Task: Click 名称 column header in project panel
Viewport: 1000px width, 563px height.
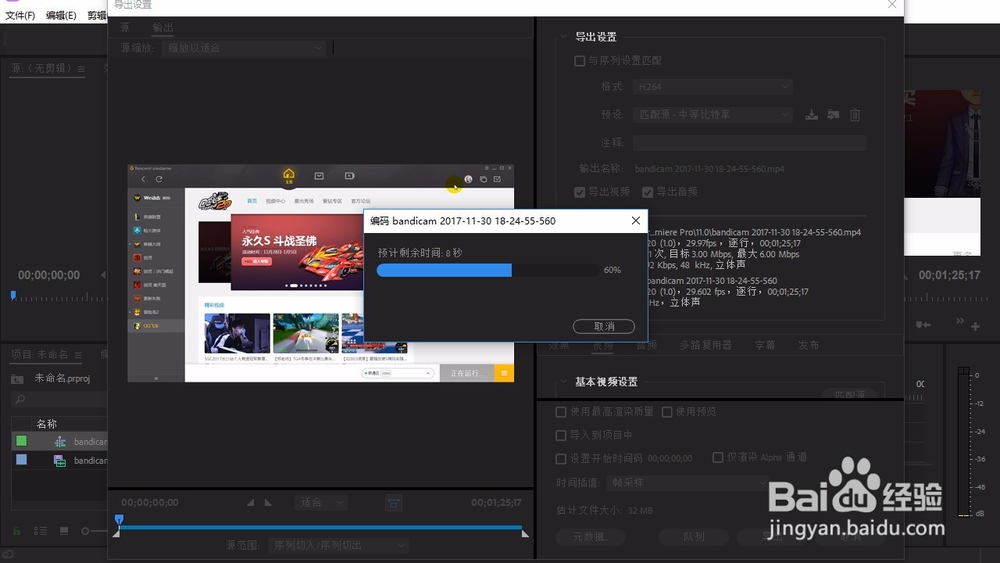Action: point(47,423)
